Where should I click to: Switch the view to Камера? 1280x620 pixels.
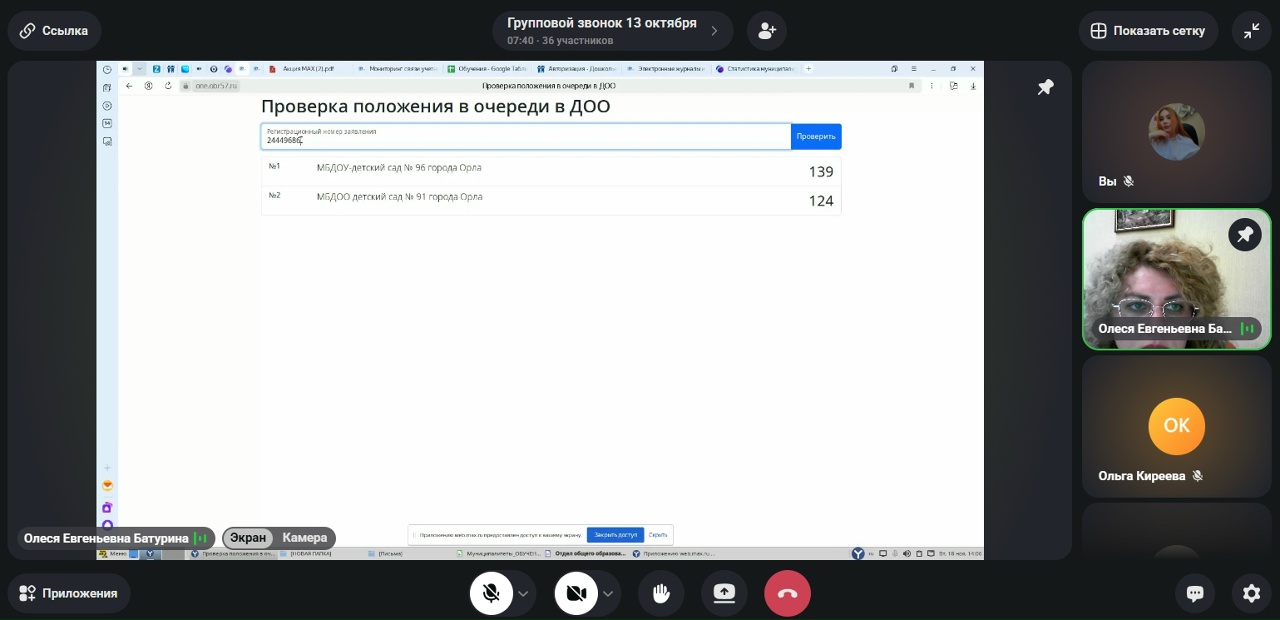304,538
